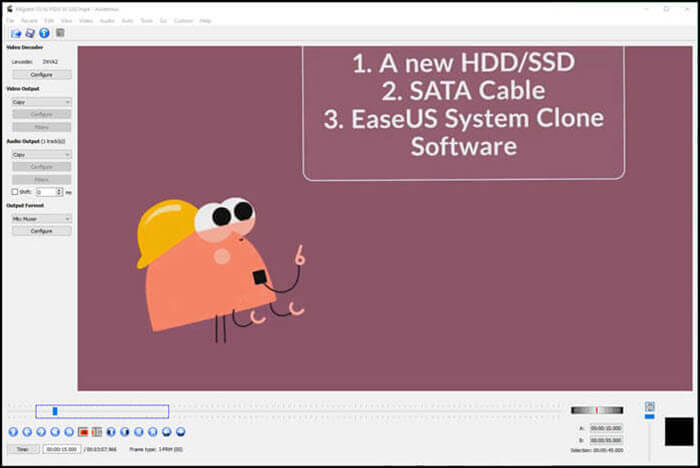The image size is (700, 468).
Task: Jump forward one minute
Action: click(x=180, y=432)
